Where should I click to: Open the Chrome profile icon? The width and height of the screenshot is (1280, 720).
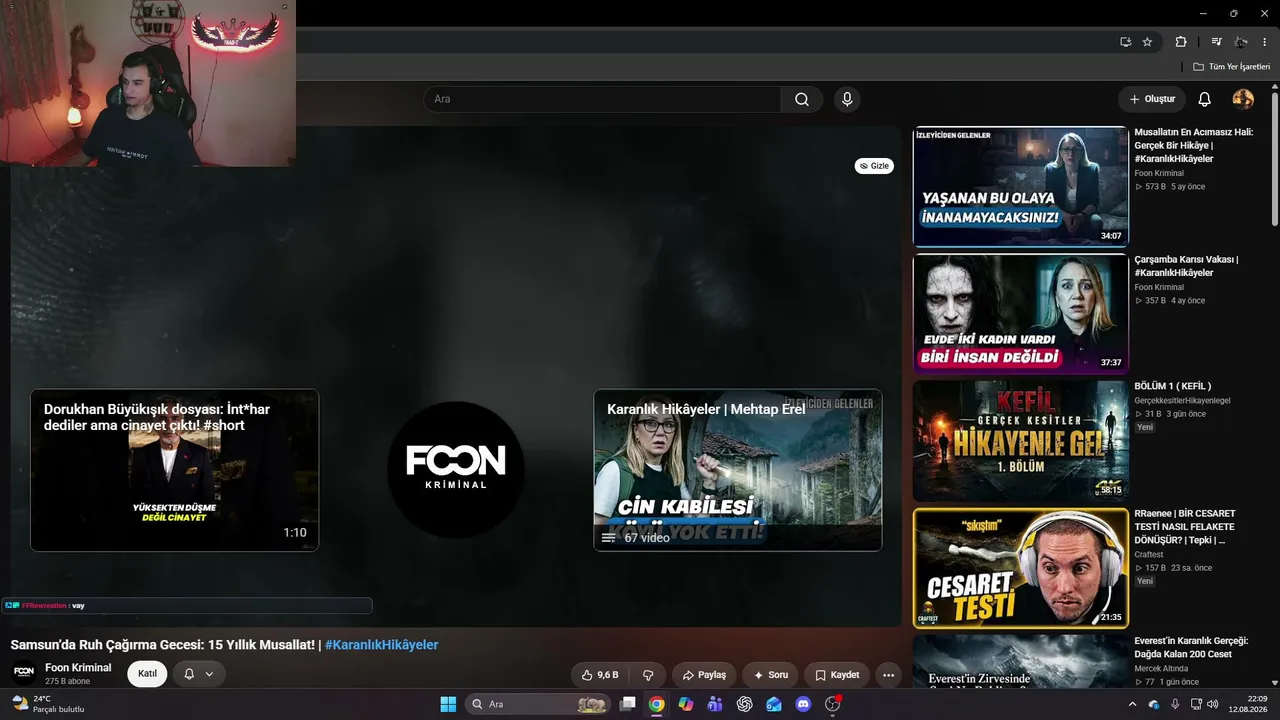click(x=1241, y=42)
